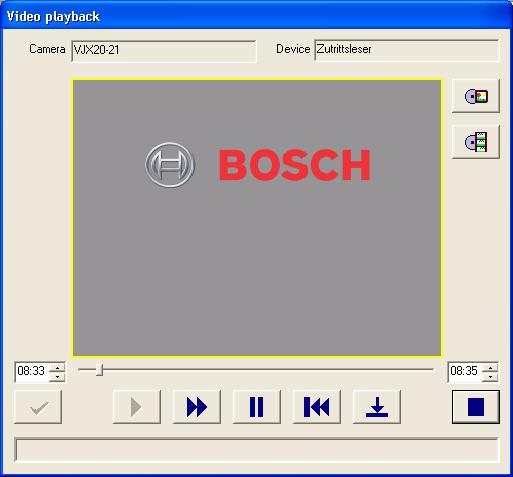The image size is (513, 477).
Task: Click the Device field showing Zutrittsleser
Action: 407,50
